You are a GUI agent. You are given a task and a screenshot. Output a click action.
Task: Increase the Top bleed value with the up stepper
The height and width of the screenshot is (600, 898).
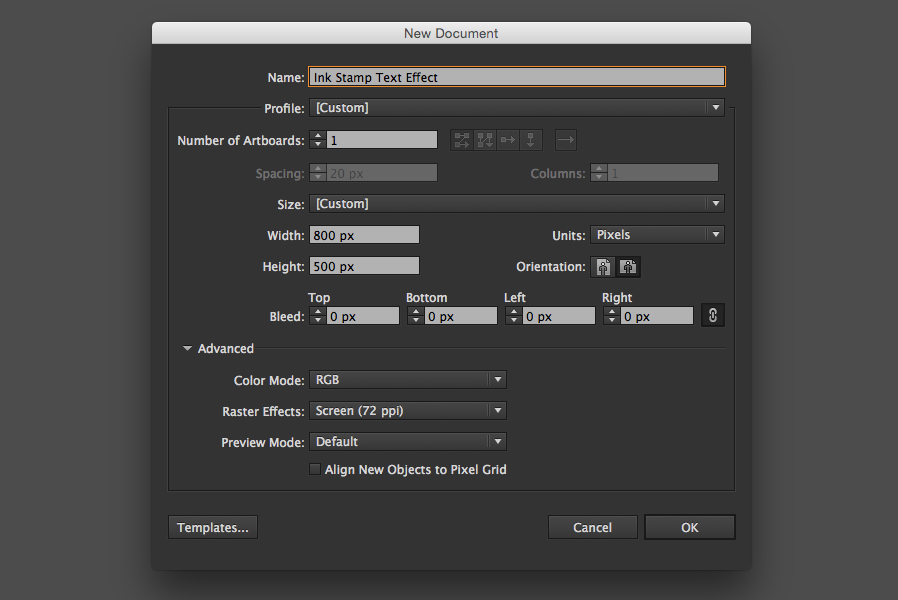(318, 310)
